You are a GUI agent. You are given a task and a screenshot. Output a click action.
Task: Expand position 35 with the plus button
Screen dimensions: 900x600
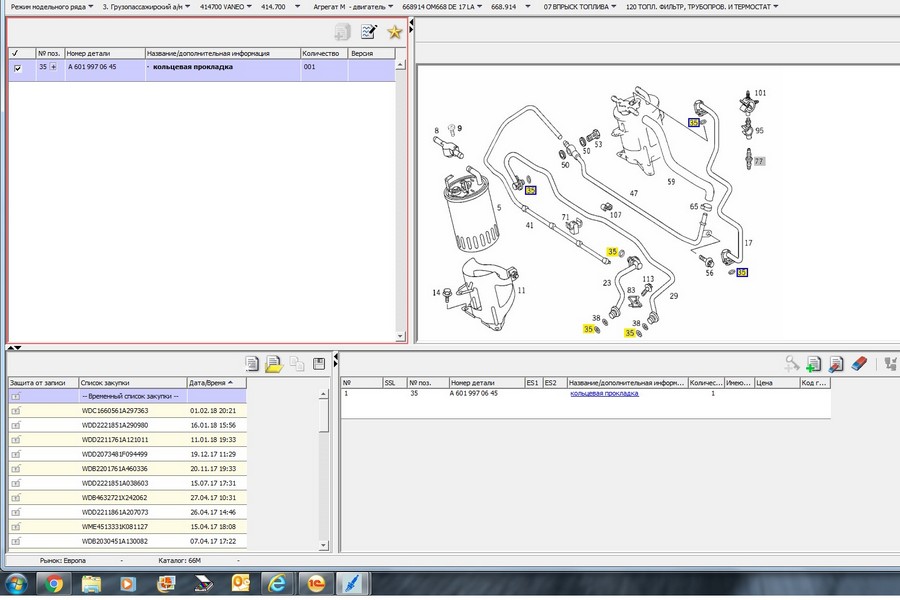54,67
